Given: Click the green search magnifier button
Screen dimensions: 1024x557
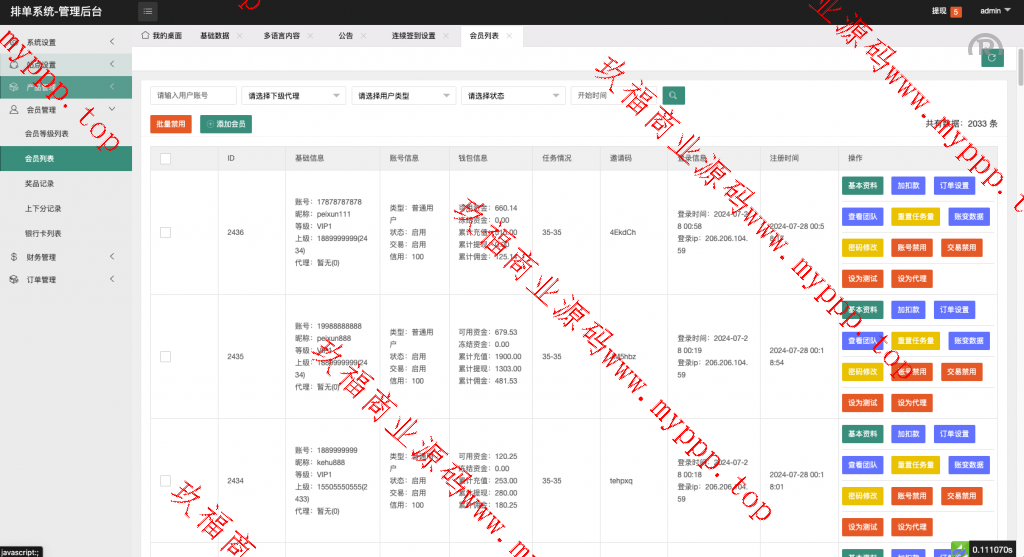Looking at the screenshot, I should point(674,95).
